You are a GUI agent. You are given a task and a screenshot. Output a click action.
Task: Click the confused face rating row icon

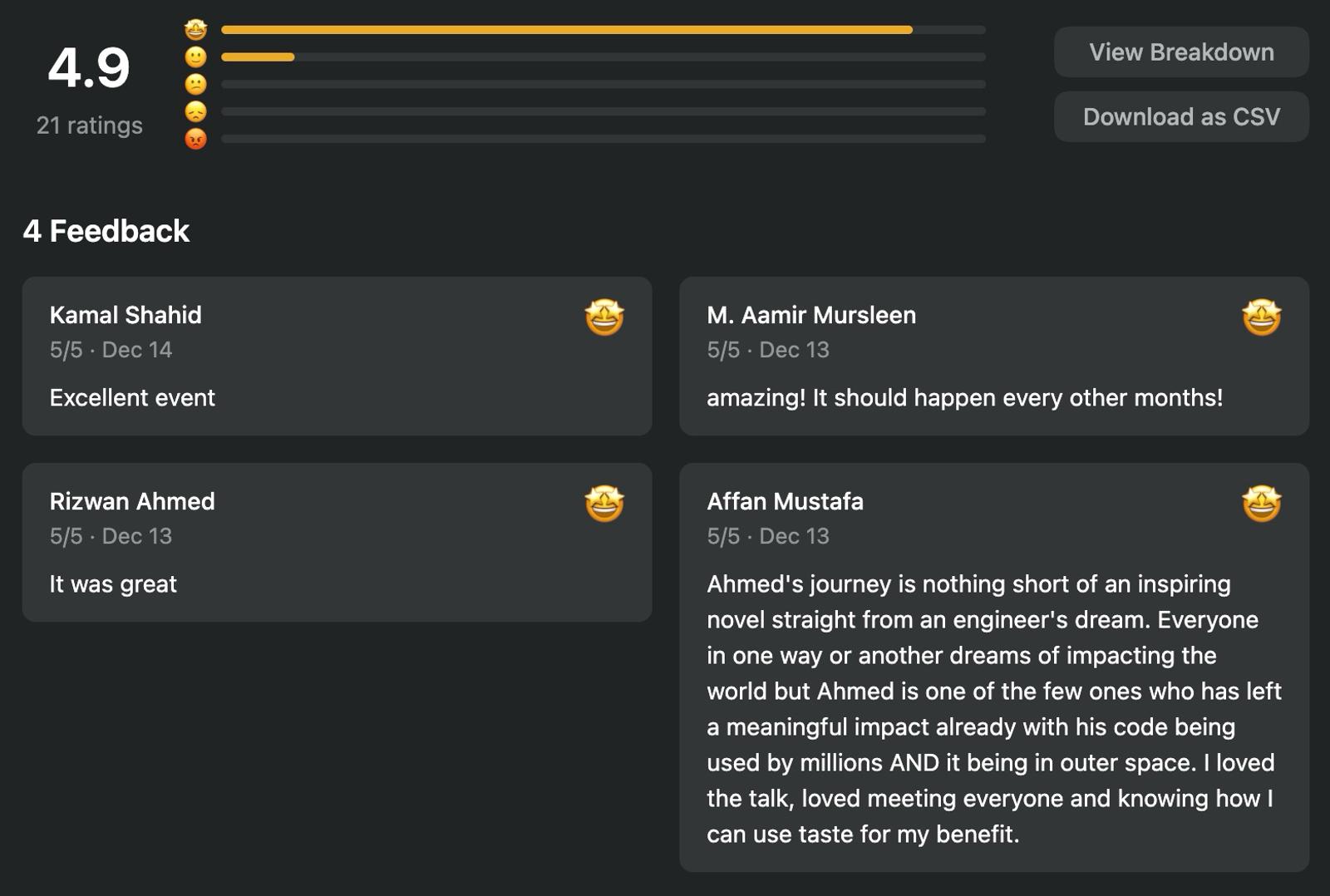195,85
